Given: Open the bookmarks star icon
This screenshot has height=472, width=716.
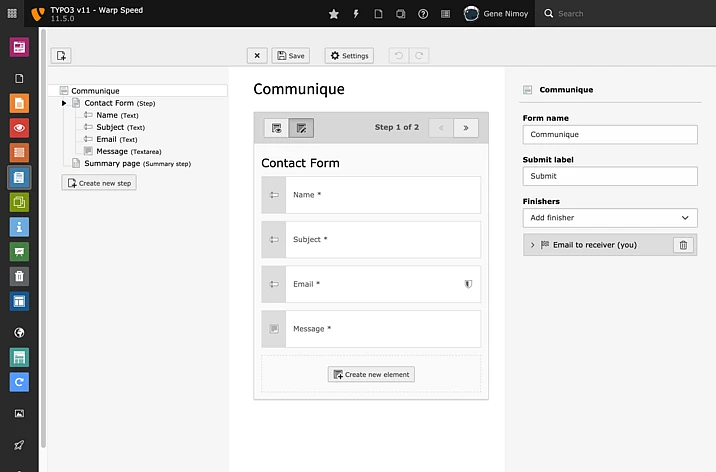Looking at the screenshot, I should 333,14.
